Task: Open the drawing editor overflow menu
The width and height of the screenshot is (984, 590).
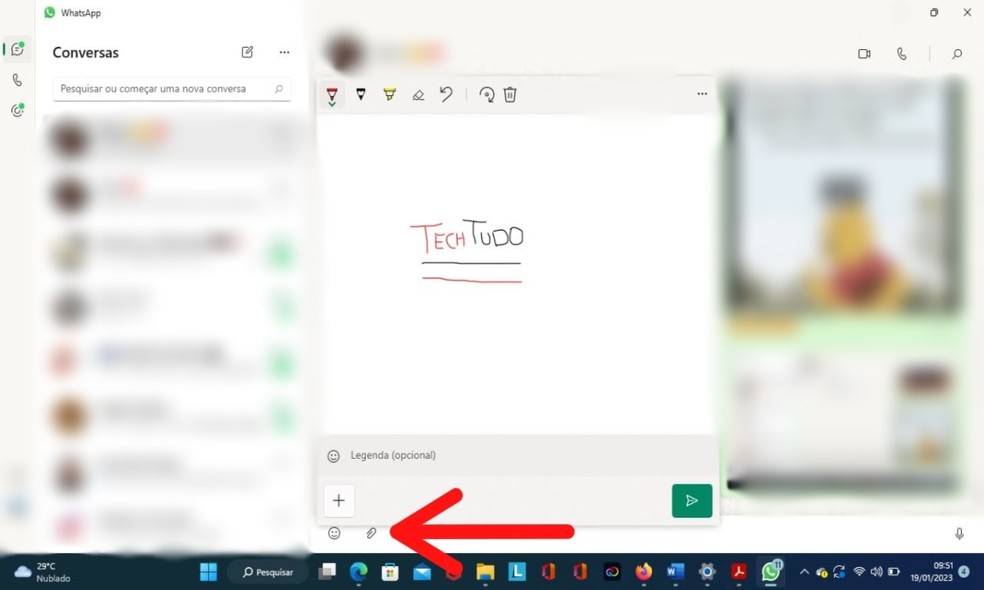Action: 701,93
